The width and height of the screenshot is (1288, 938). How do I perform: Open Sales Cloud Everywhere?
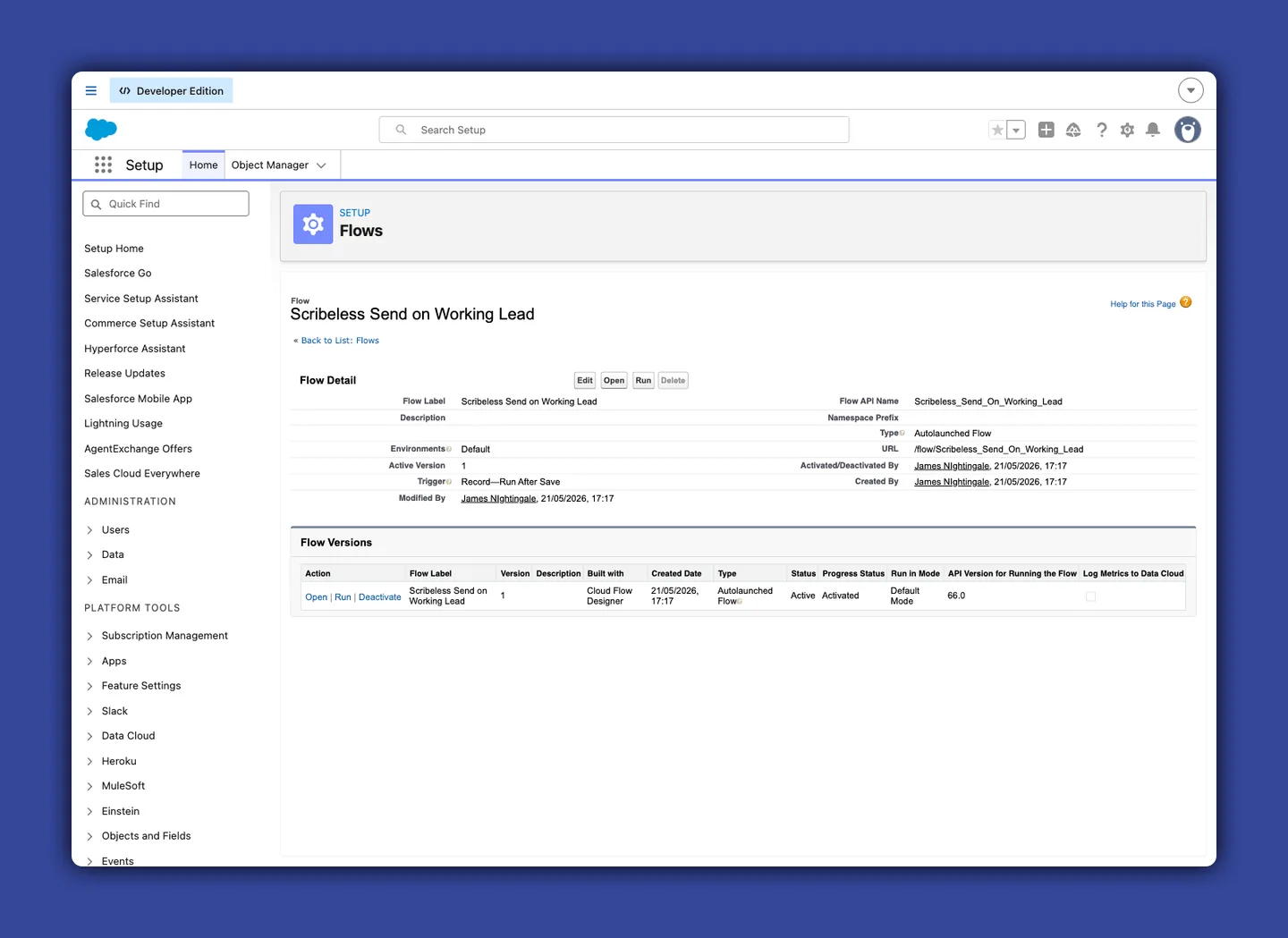pos(142,473)
